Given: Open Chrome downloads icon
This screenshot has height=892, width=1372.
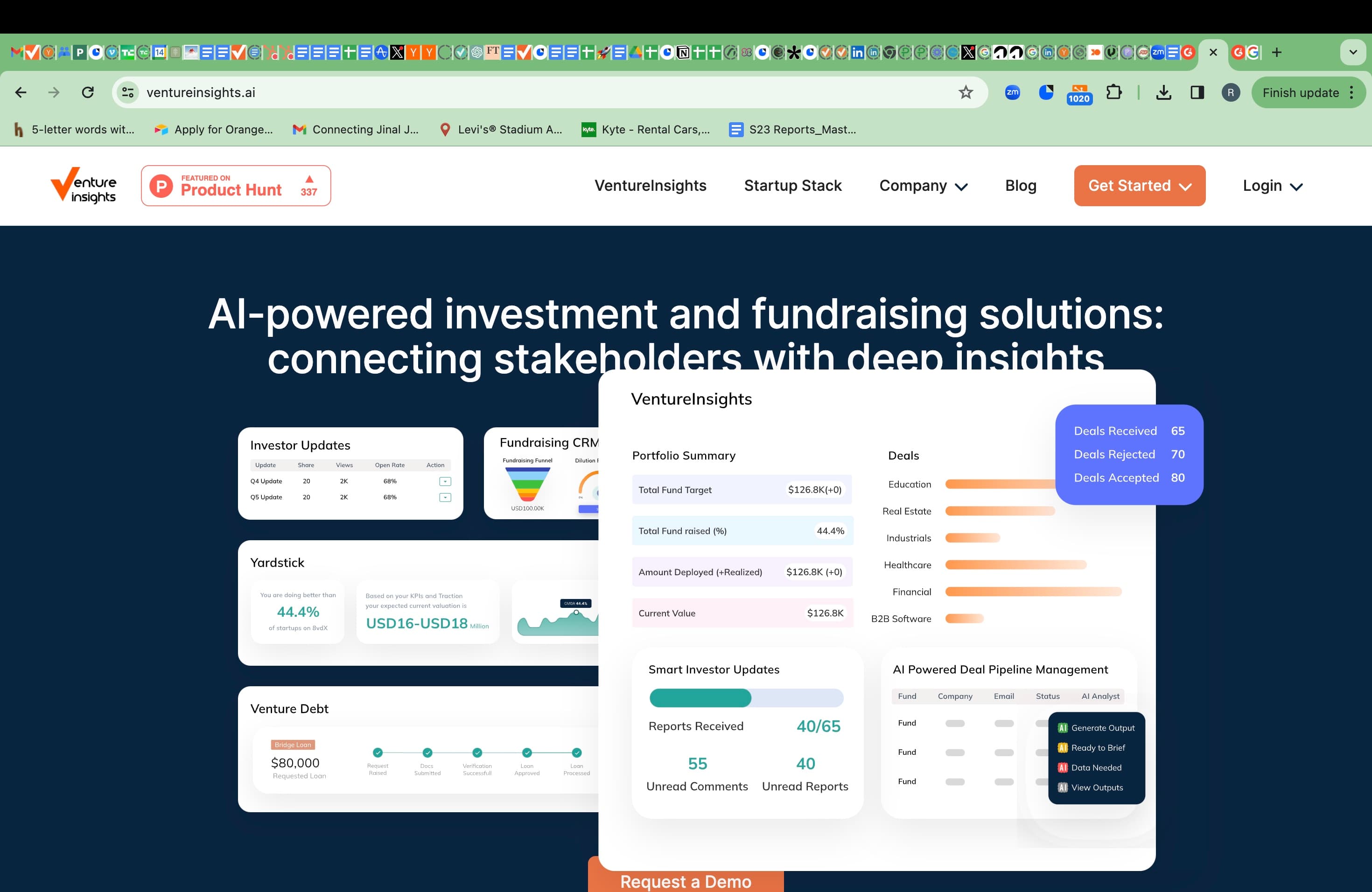Looking at the screenshot, I should coord(1164,92).
